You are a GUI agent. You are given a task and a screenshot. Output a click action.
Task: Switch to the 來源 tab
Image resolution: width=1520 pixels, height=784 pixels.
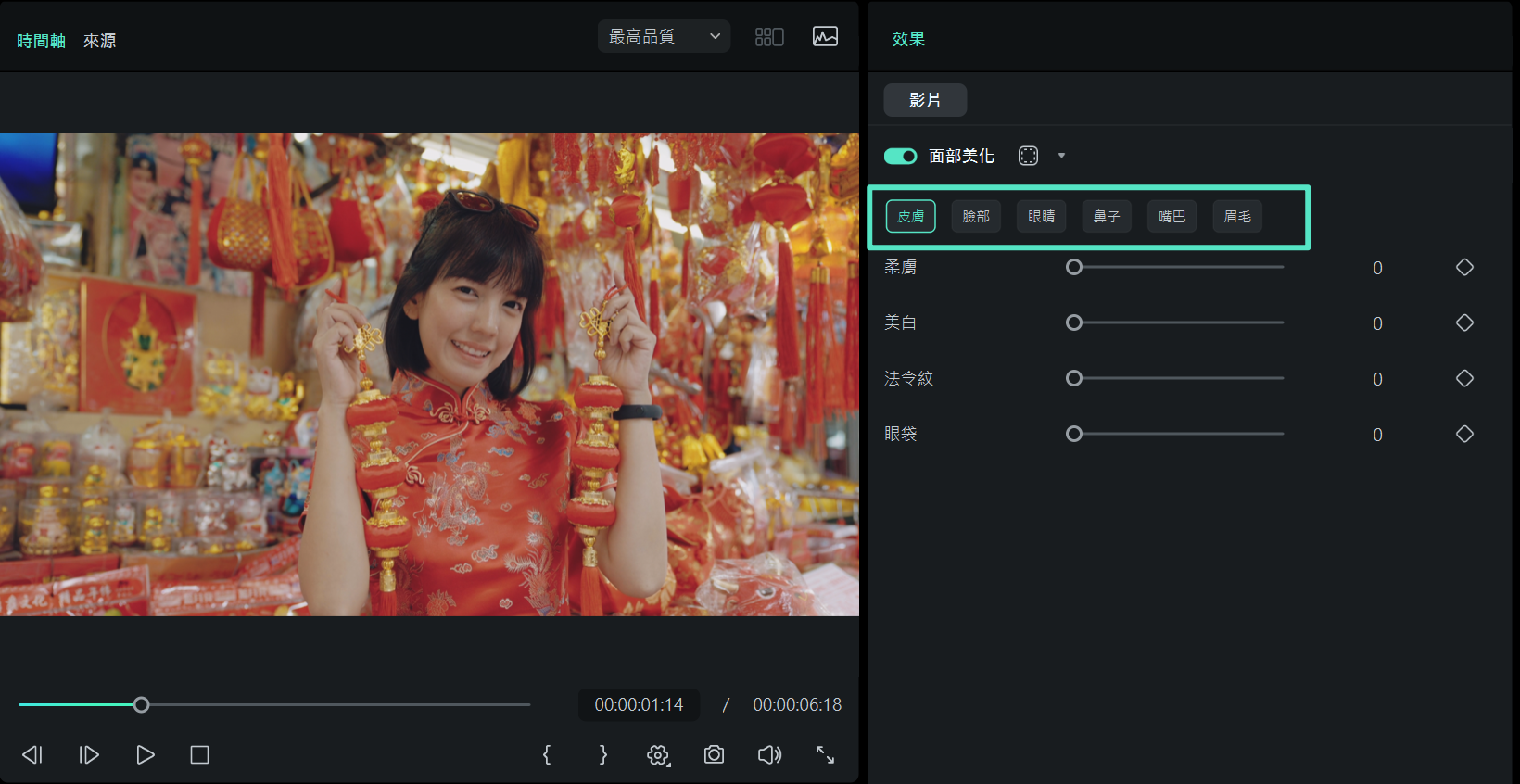99,41
